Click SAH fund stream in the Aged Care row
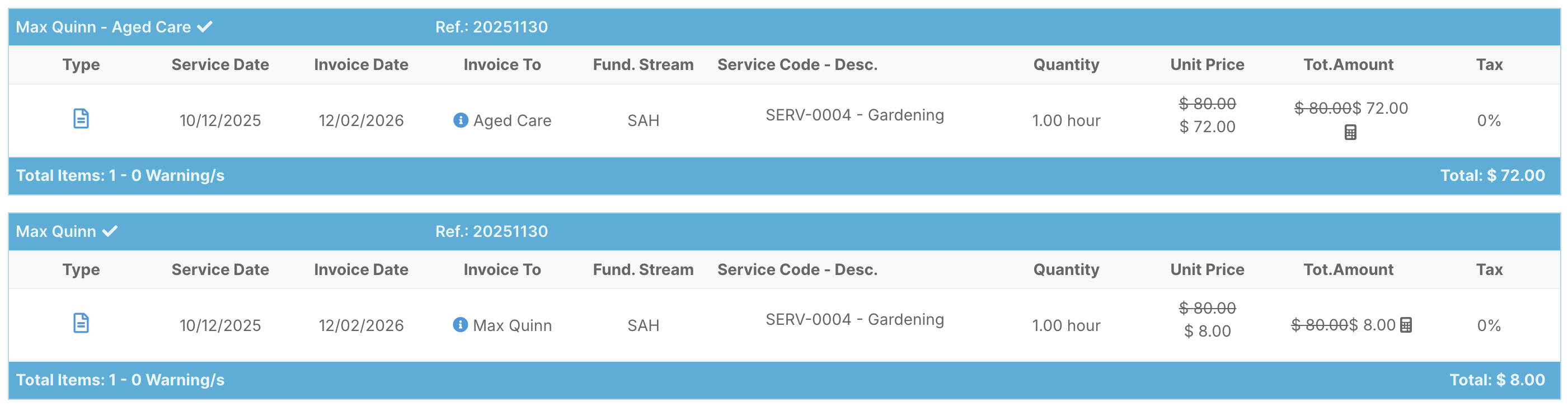 643,120
